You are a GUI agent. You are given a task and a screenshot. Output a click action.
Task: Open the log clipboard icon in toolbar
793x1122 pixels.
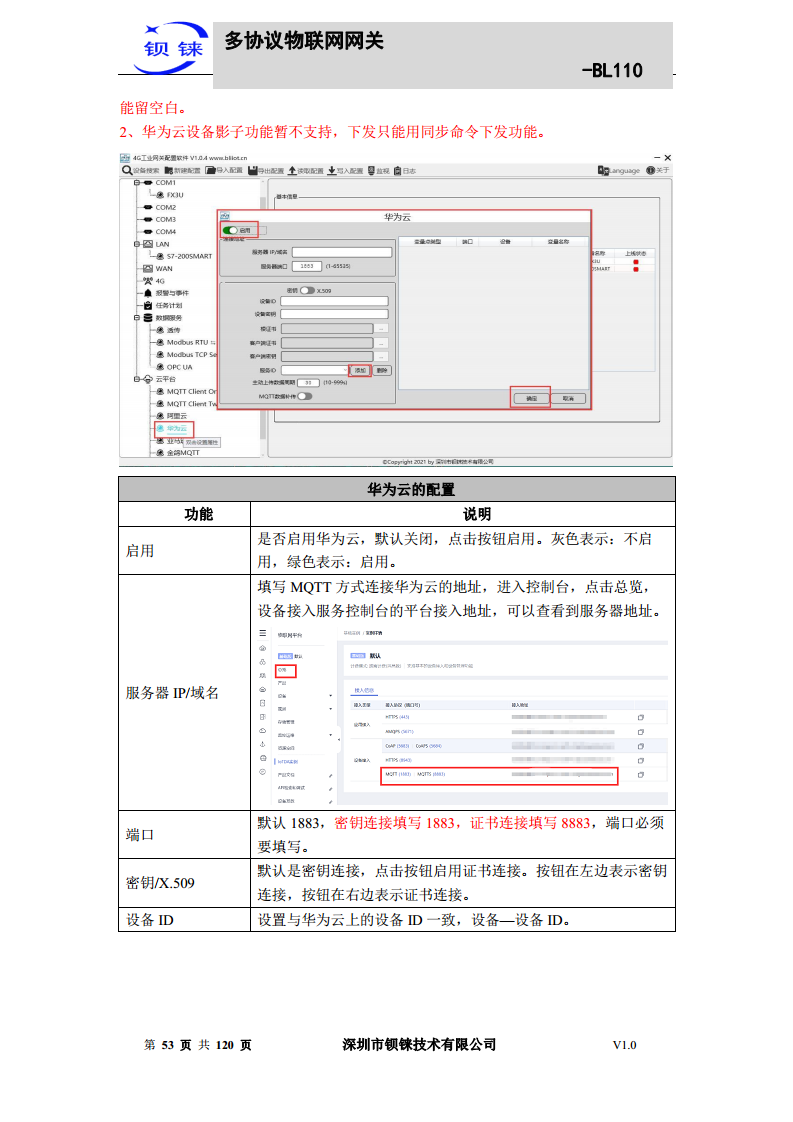click(x=397, y=170)
